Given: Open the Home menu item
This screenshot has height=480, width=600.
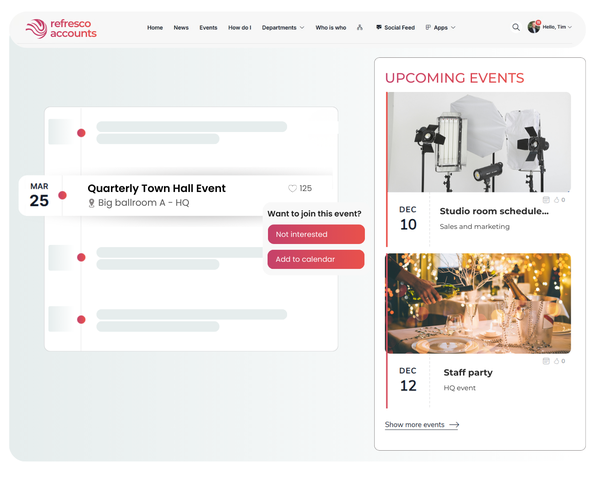Looking at the screenshot, I should click(155, 28).
